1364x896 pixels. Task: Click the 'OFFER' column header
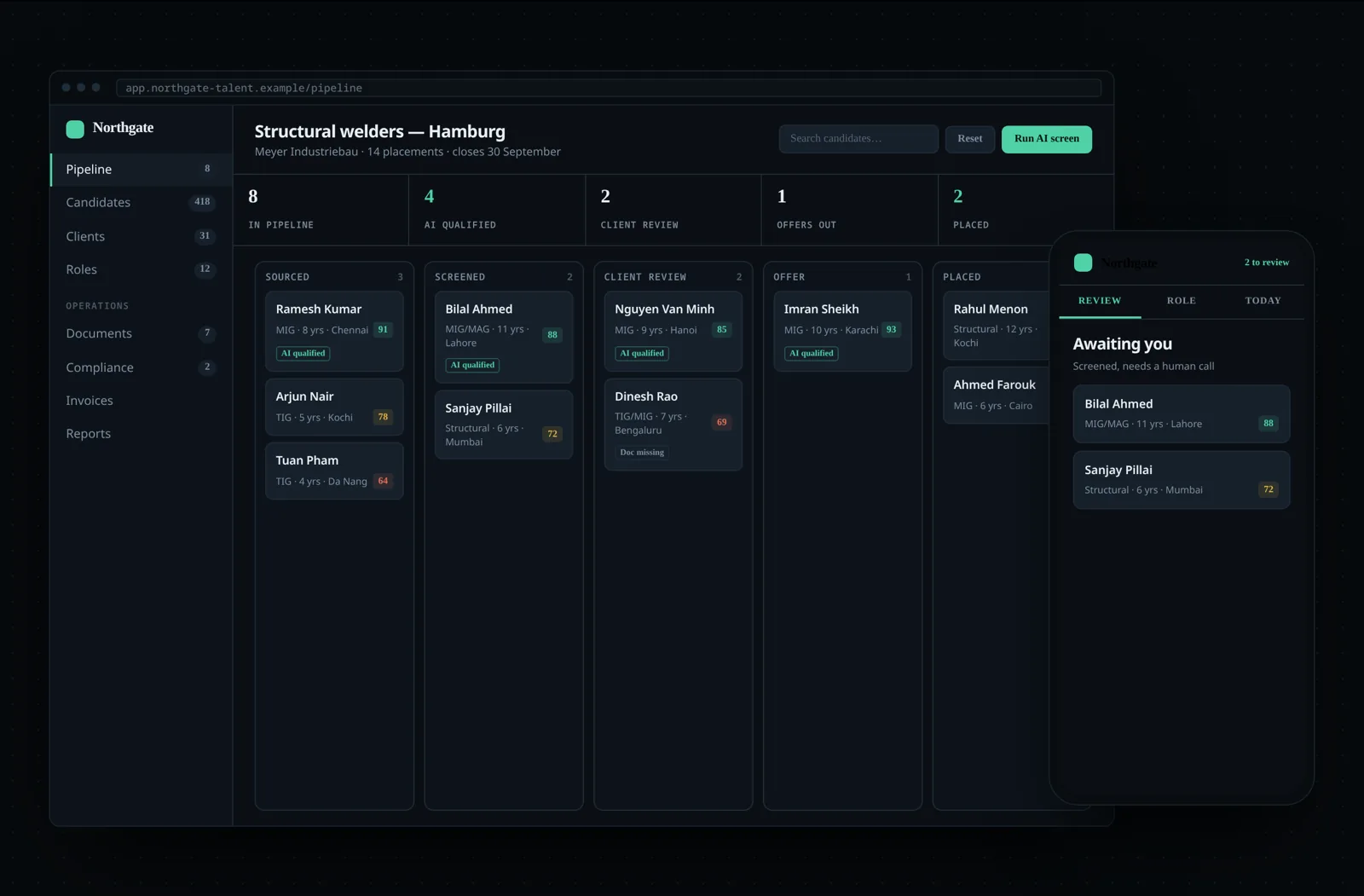point(789,277)
